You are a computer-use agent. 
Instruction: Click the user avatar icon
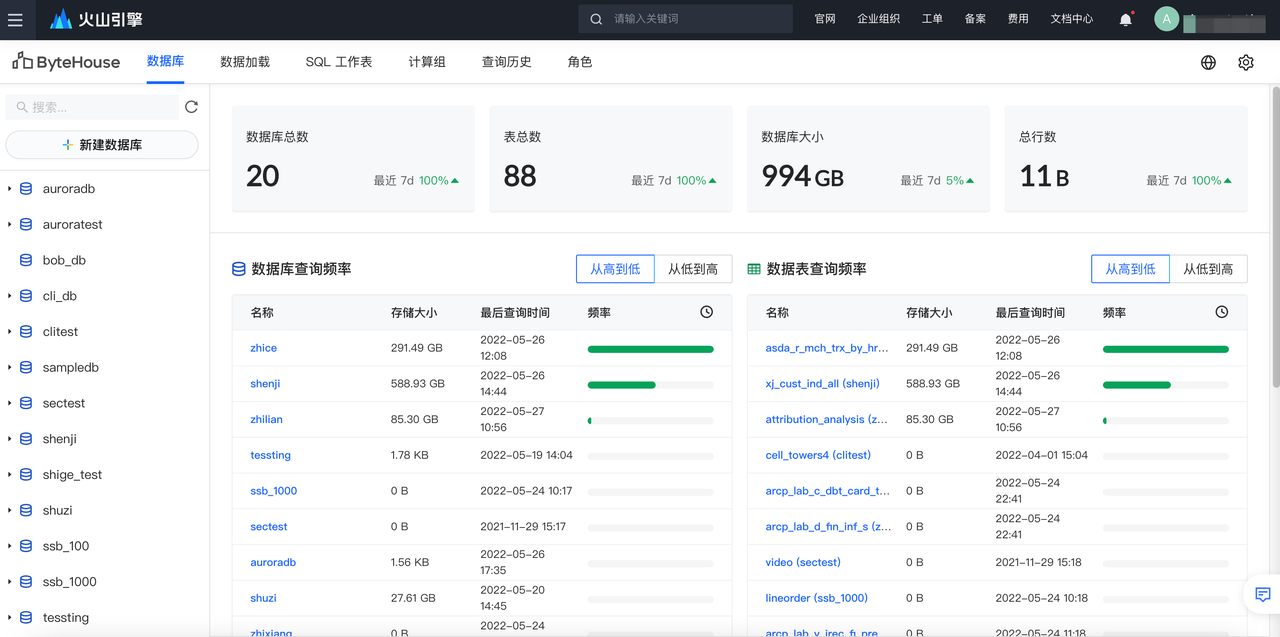click(x=1166, y=19)
